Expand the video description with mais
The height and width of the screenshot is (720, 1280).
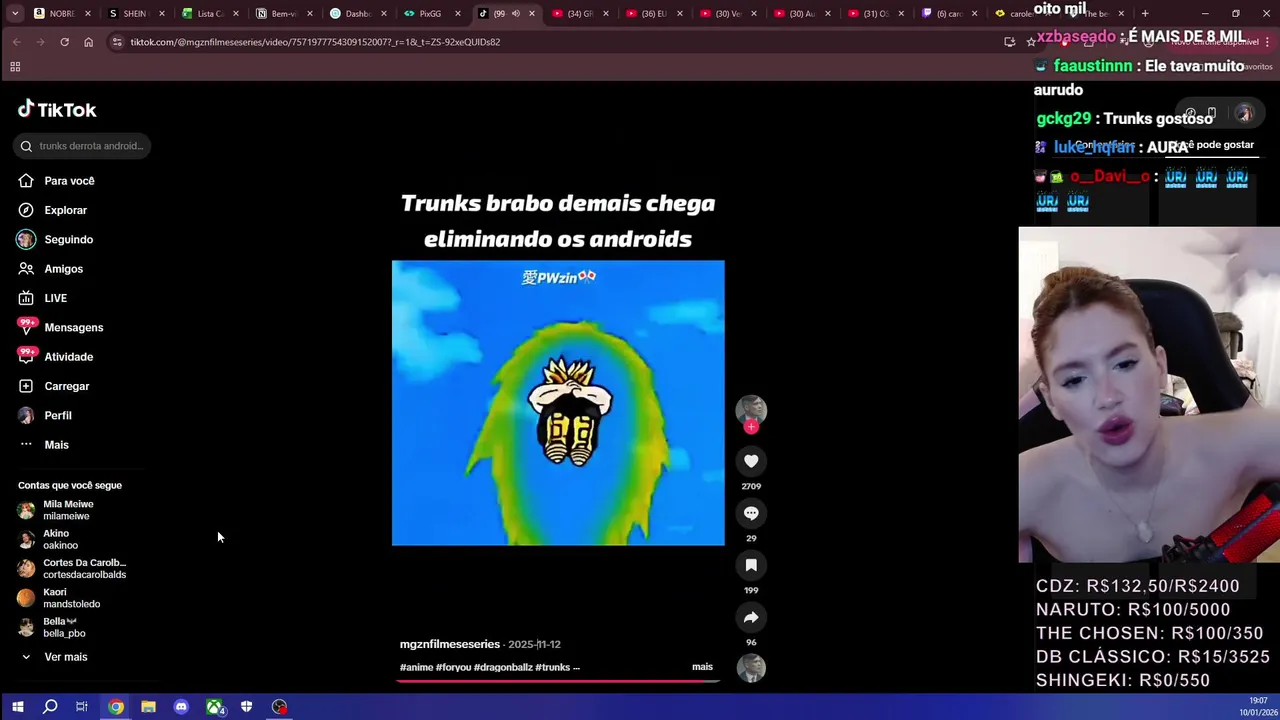point(702,667)
